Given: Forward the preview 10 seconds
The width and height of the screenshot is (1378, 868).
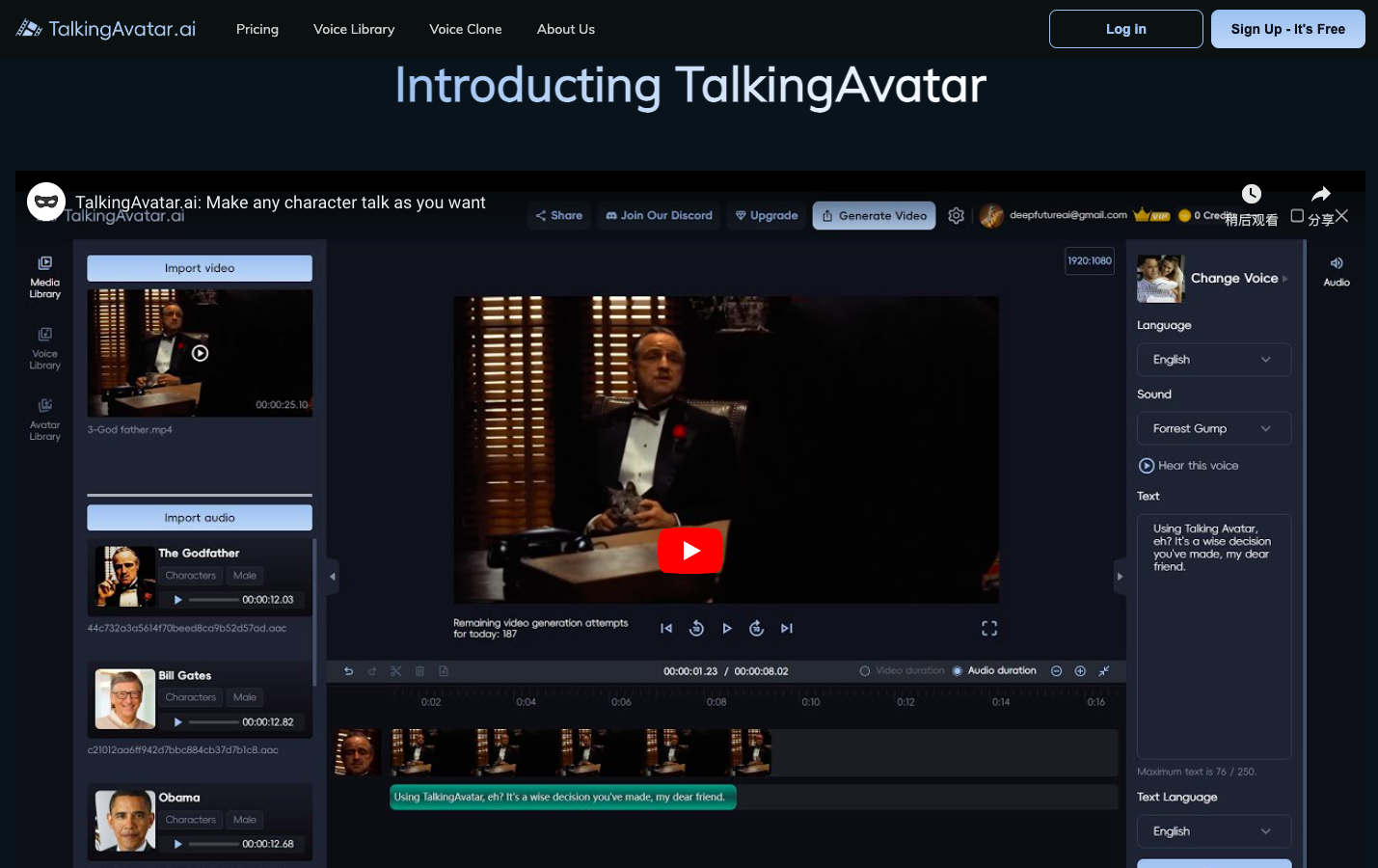Looking at the screenshot, I should coord(757,628).
